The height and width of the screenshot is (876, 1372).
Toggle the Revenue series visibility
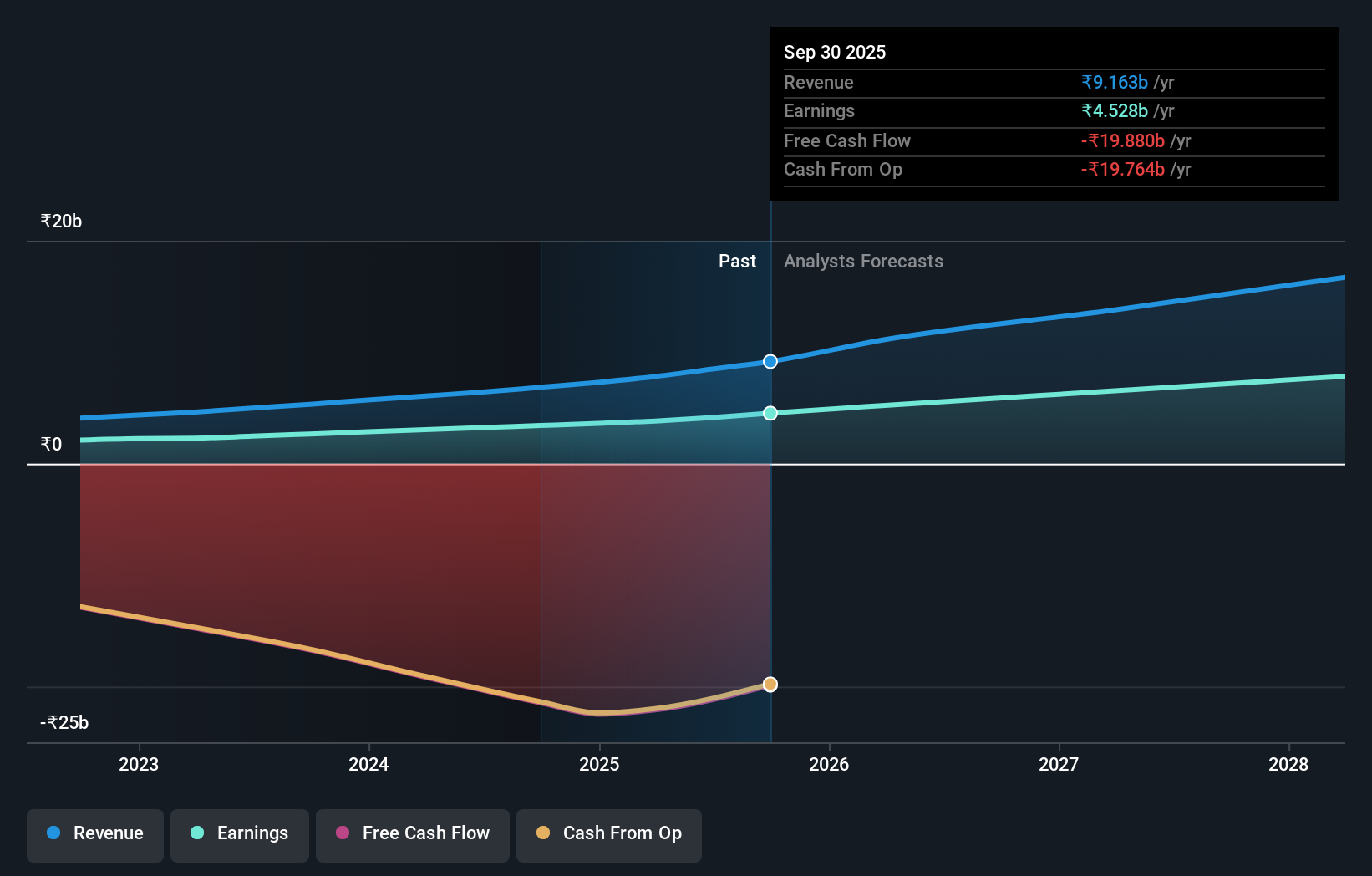[94, 833]
